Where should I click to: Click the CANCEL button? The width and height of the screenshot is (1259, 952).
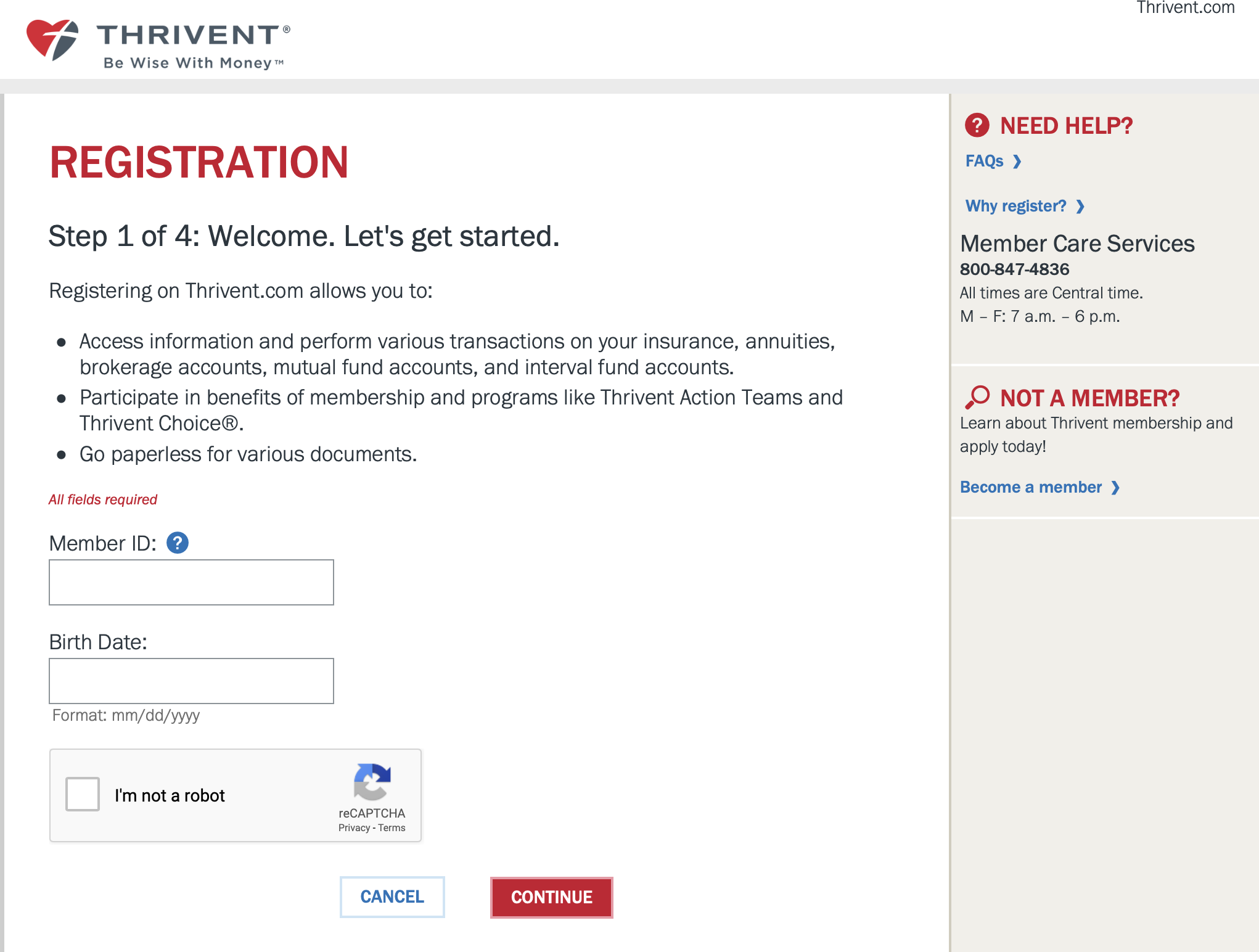(x=392, y=897)
